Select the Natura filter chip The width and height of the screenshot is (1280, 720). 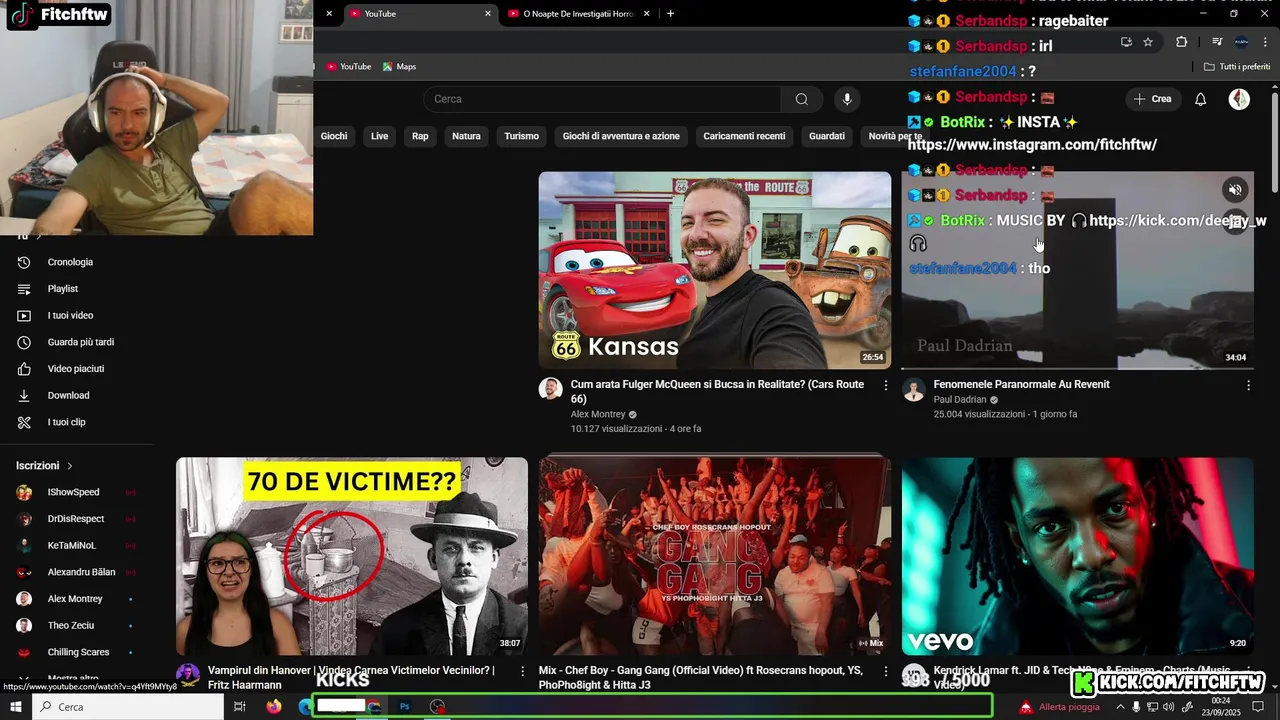click(x=466, y=136)
